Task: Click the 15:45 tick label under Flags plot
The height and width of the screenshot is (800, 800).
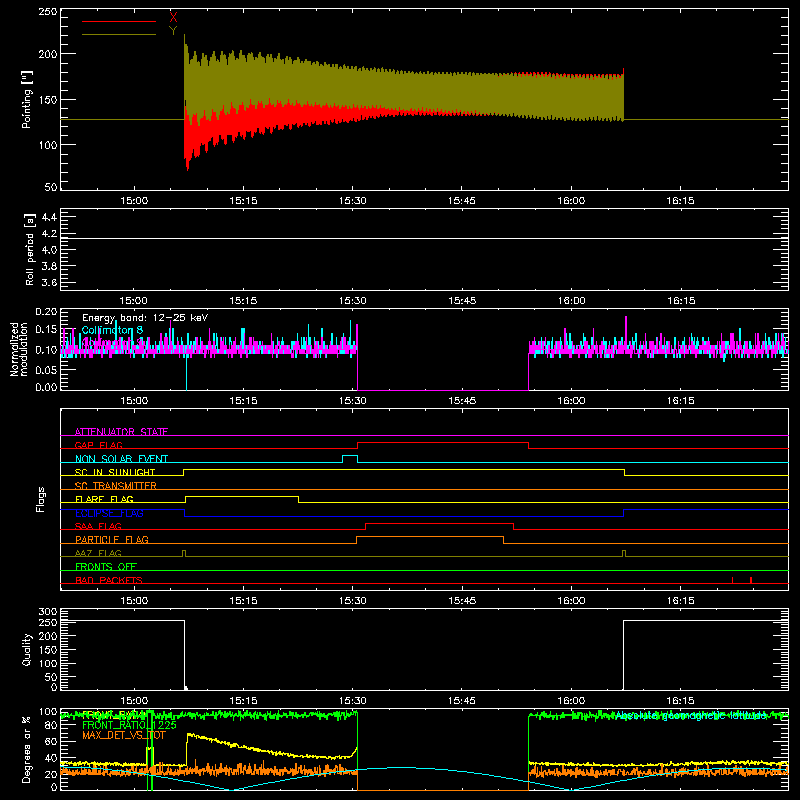Action: (462, 601)
